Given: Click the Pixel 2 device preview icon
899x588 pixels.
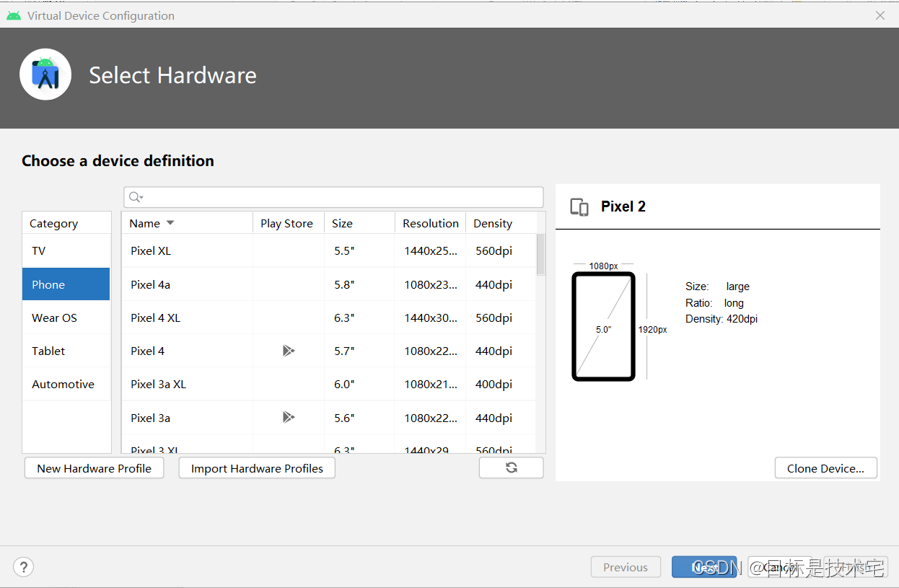Looking at the screenshot, I should (579, 207).
